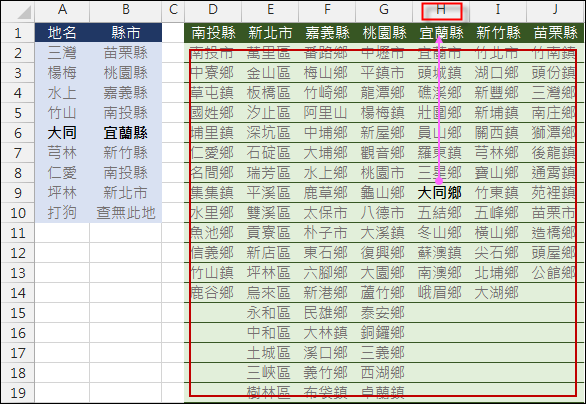Click 新北市 cell in column B
The image size is (586, 404).
click(126, 193)
